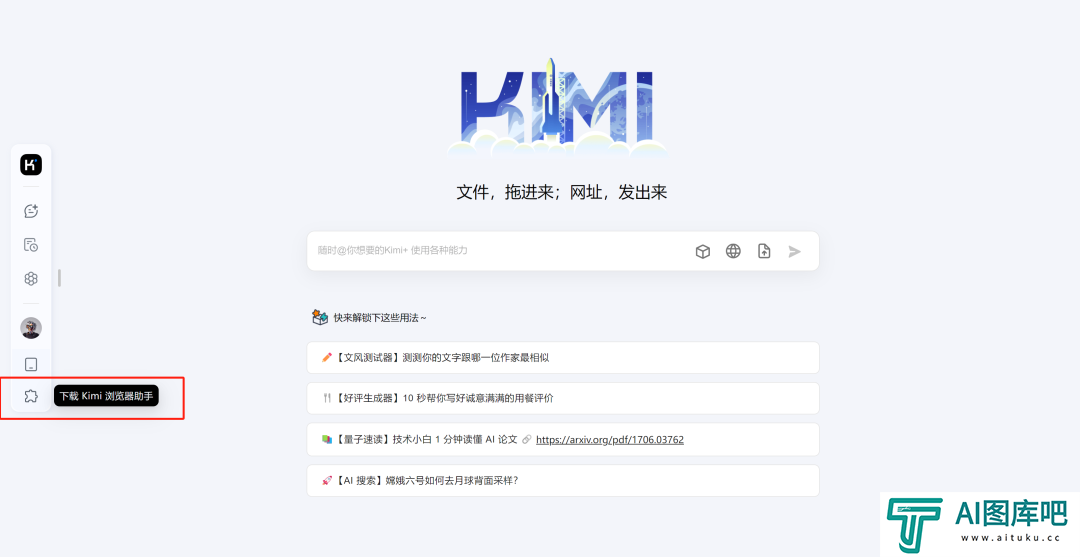Click the mobile app tablet icon

coord(31,364)
